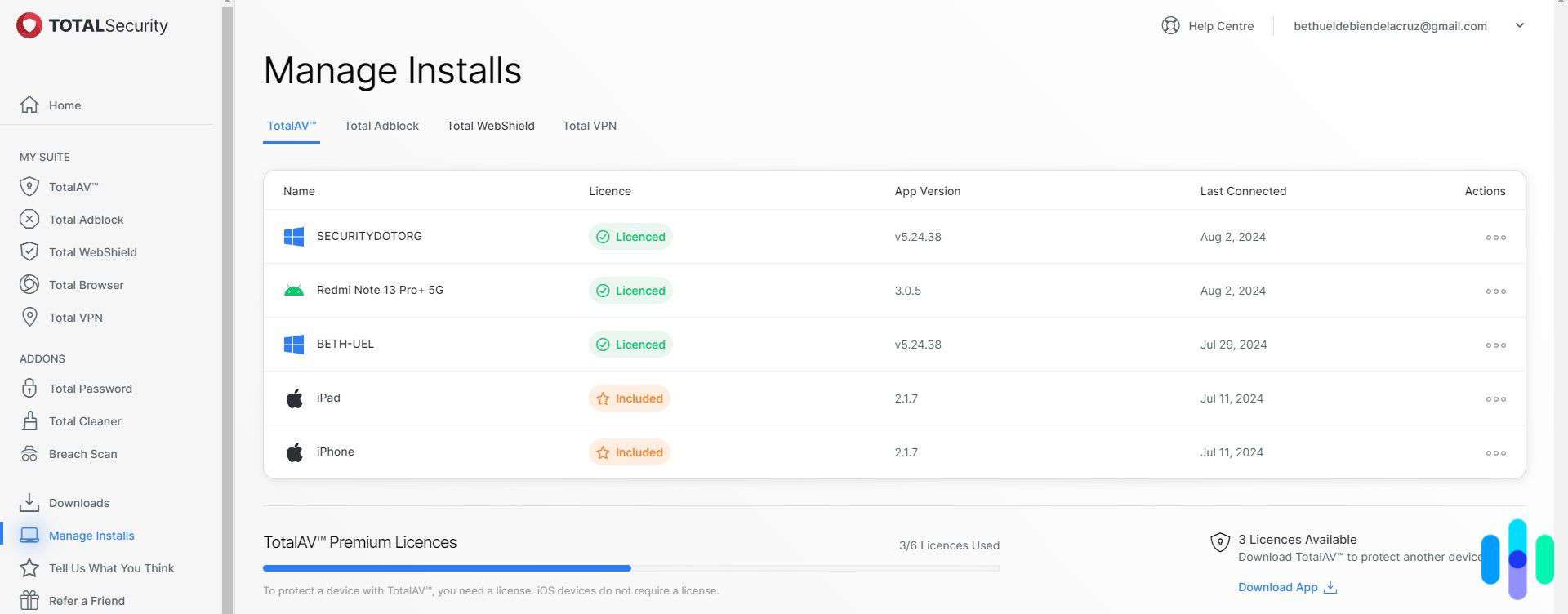Click the Total VPN pin icon
The width and height of the screenshot is (1568, 614).
tap(29, 317)
